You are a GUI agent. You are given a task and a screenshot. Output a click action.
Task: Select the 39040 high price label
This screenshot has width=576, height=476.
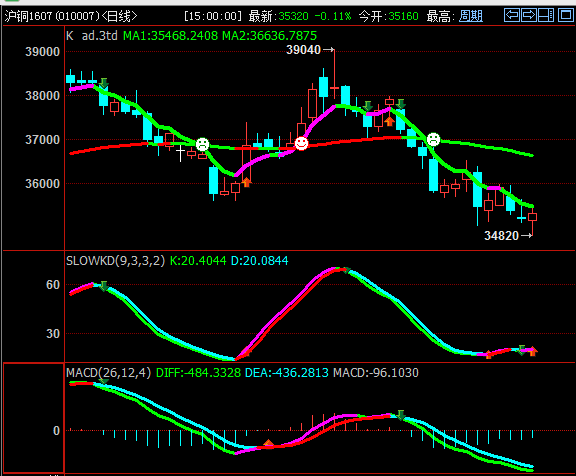pos(303,50)
